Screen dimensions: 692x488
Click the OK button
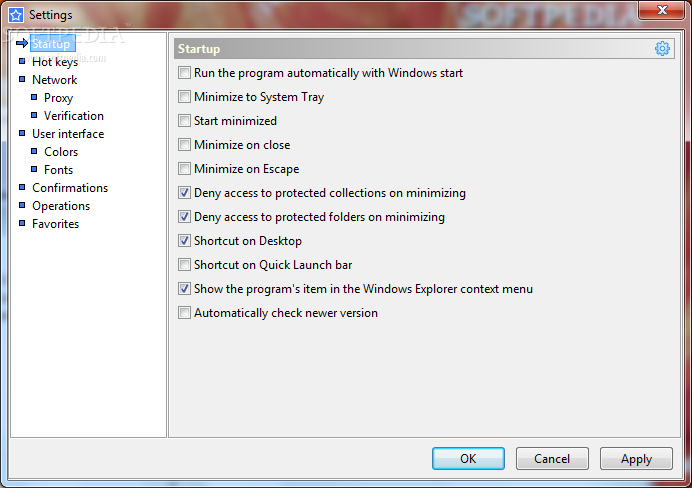[468, 458]
